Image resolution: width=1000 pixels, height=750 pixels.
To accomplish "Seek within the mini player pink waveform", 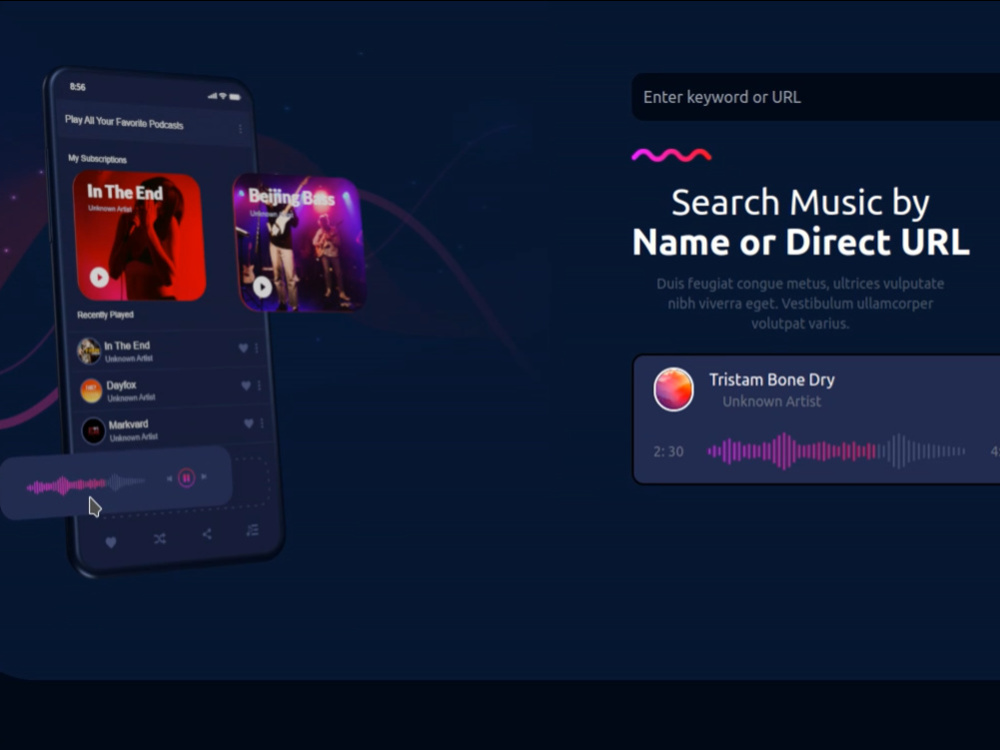I will pyautogui.click(x=85, y=485).
